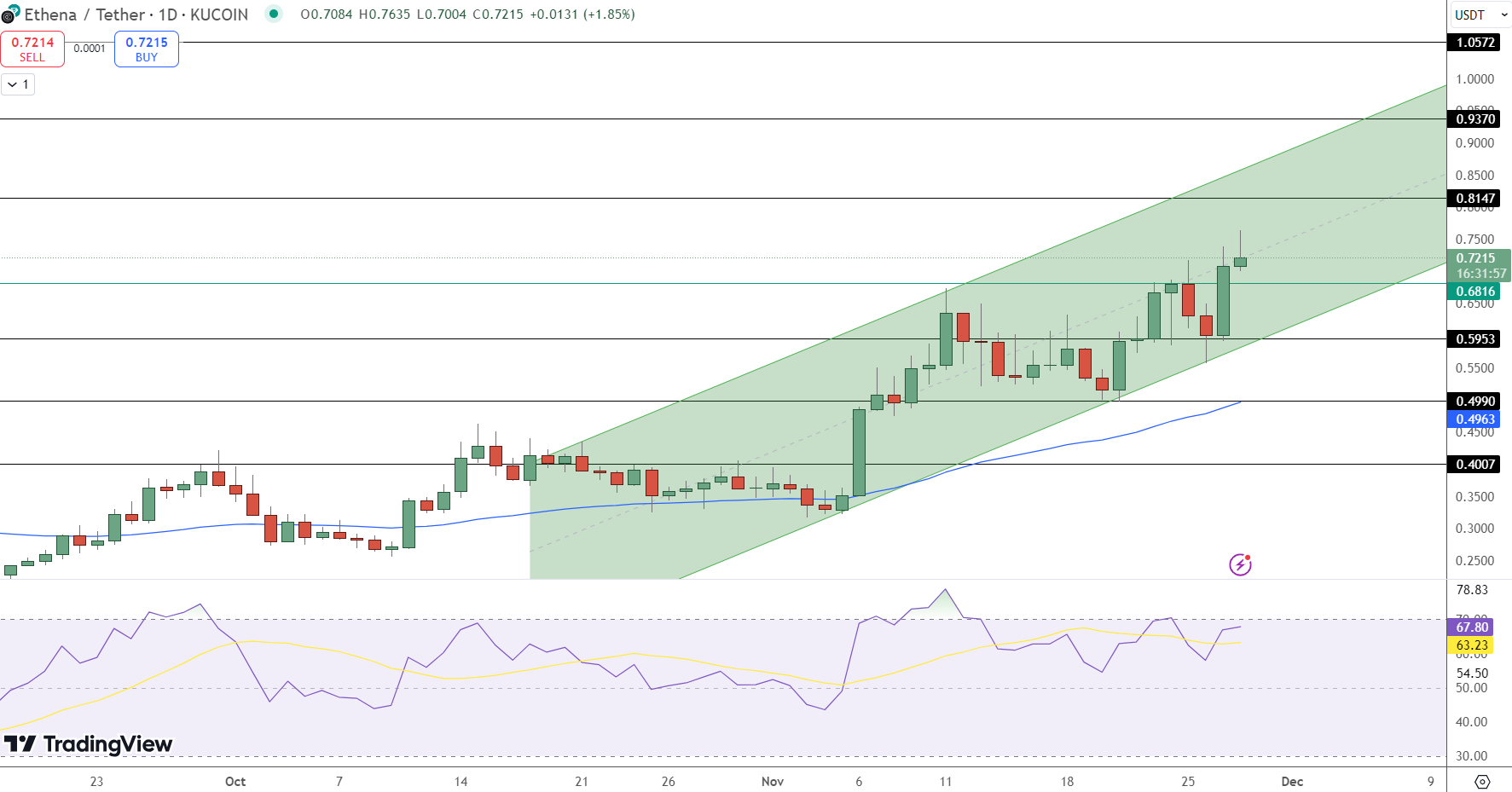Click the OHLC values in header

pyautogui.click(x=467, y=14)
